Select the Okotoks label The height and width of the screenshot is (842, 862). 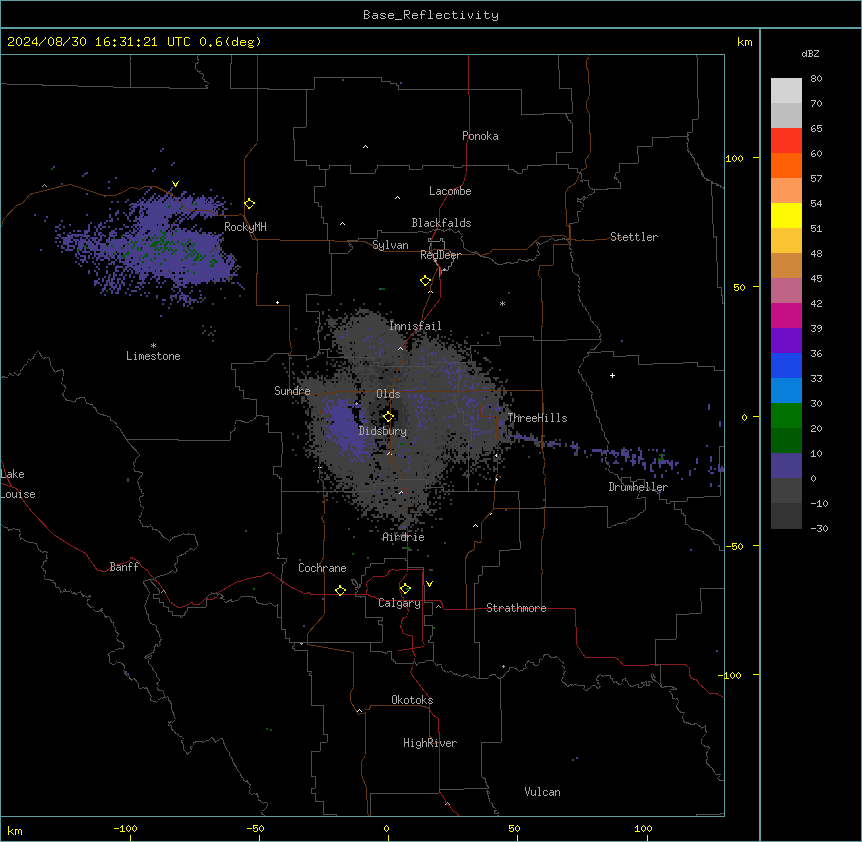click(x=412, y=700)
